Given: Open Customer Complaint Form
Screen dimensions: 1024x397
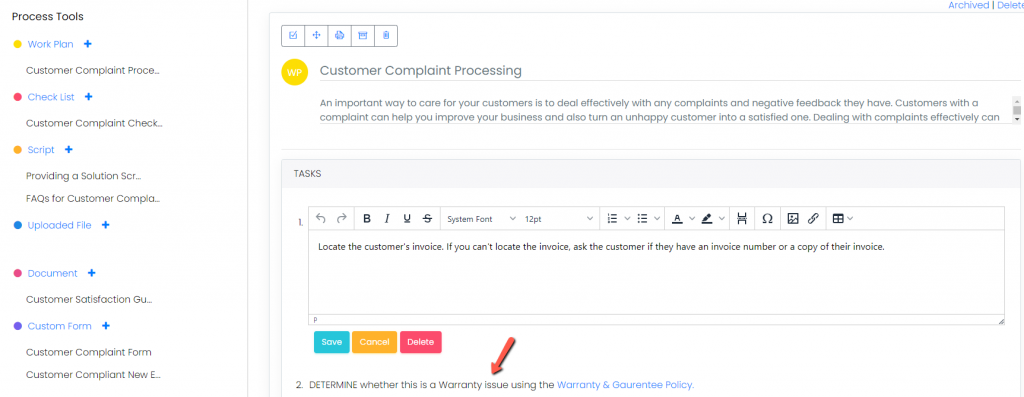Looking at the screenshot, I should click(x=89, y=352).
